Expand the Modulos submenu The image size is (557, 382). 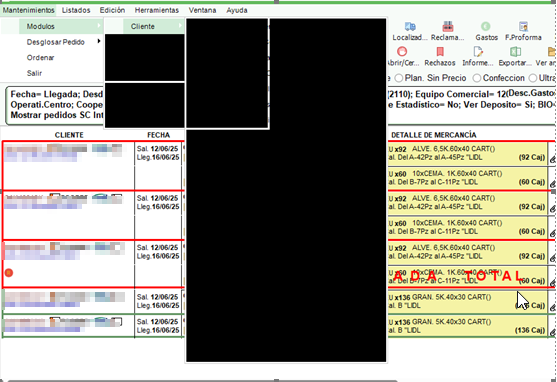61,26
